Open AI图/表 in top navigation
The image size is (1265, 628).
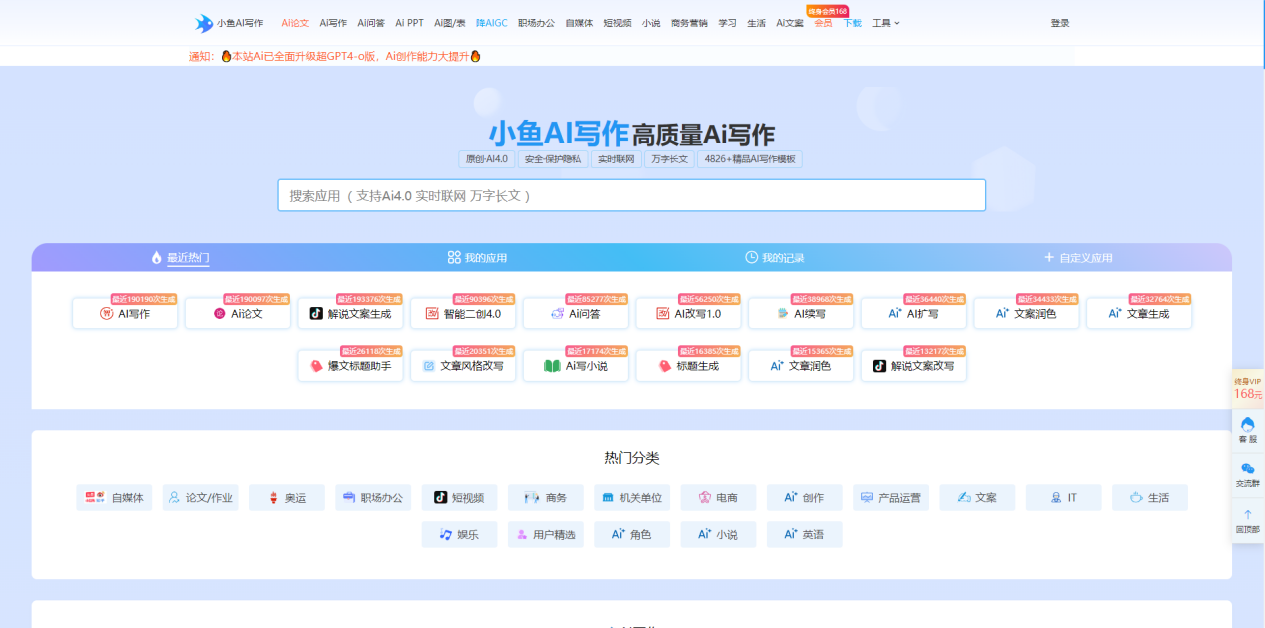(x=450, y=23)
